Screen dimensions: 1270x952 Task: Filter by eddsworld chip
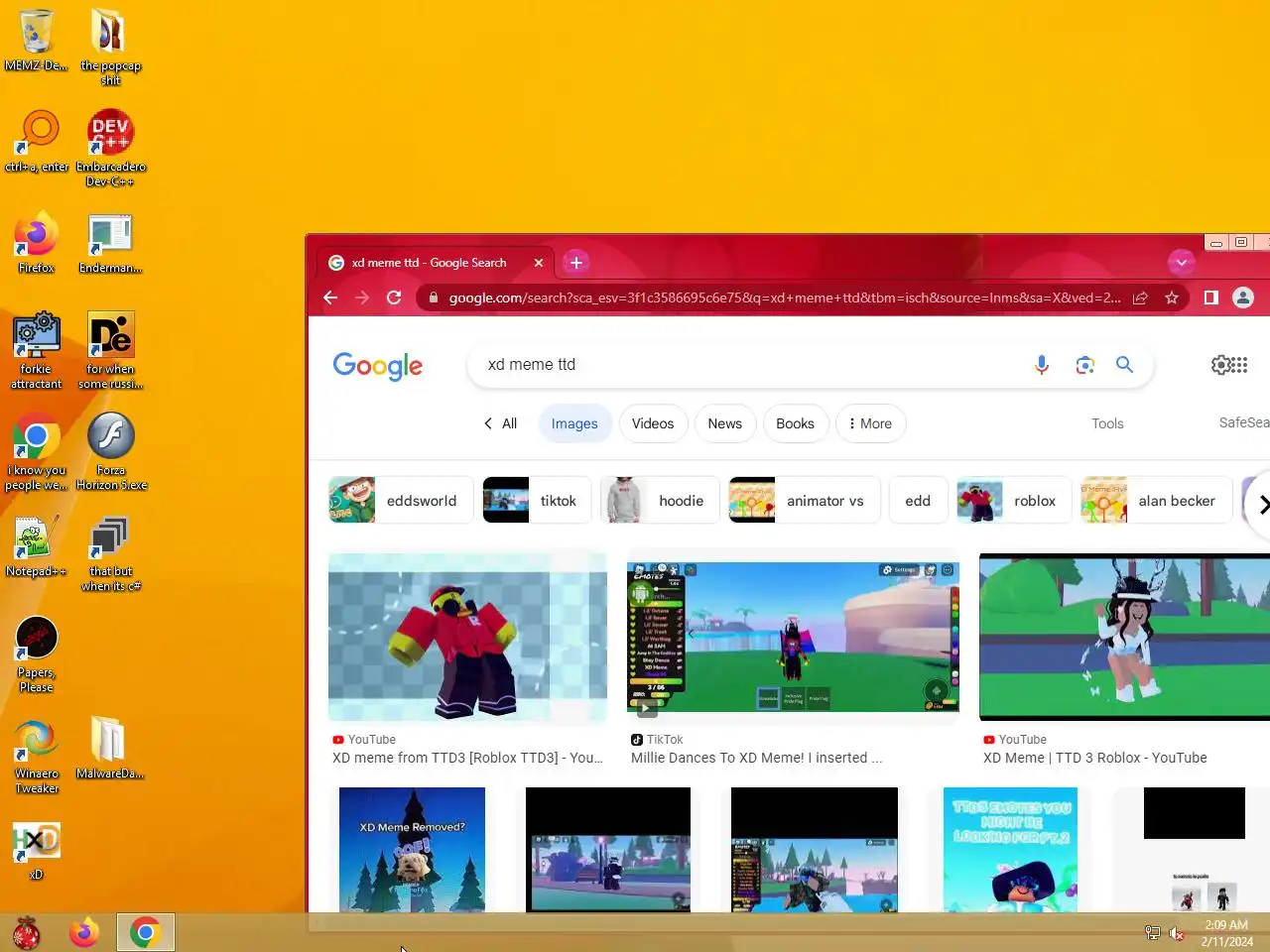(401, 501)
